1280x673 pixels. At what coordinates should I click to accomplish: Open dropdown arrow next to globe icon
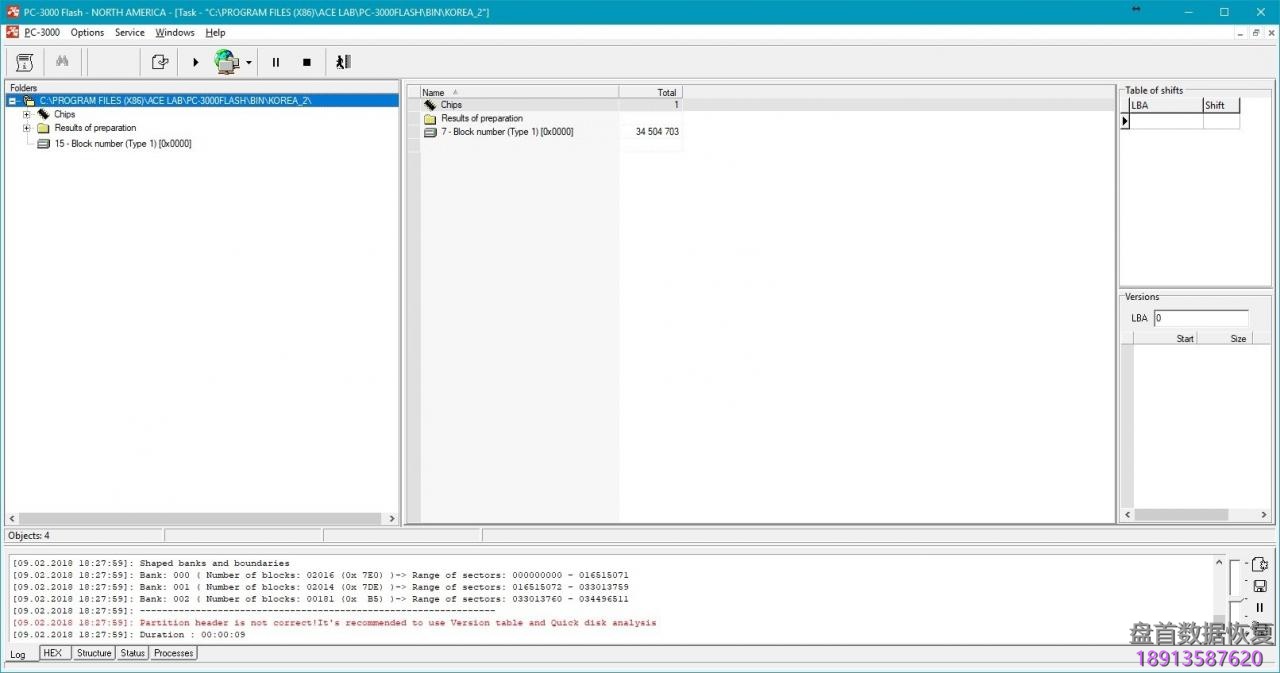[249, 63]
